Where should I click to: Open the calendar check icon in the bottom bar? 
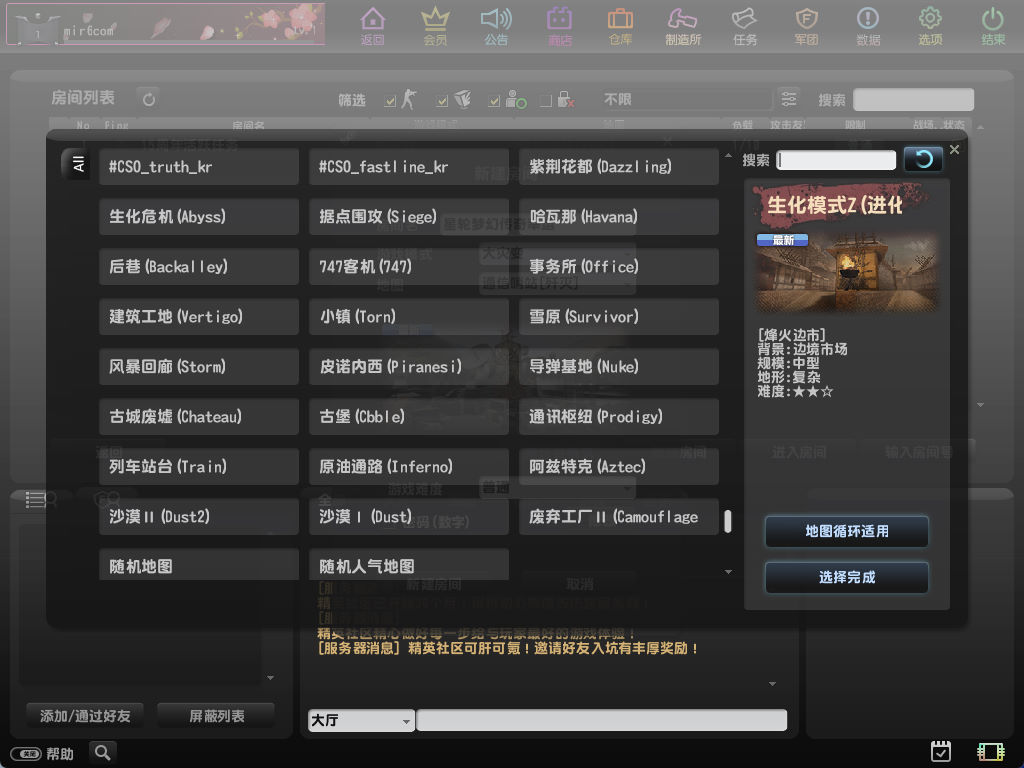tap(940, 752)
